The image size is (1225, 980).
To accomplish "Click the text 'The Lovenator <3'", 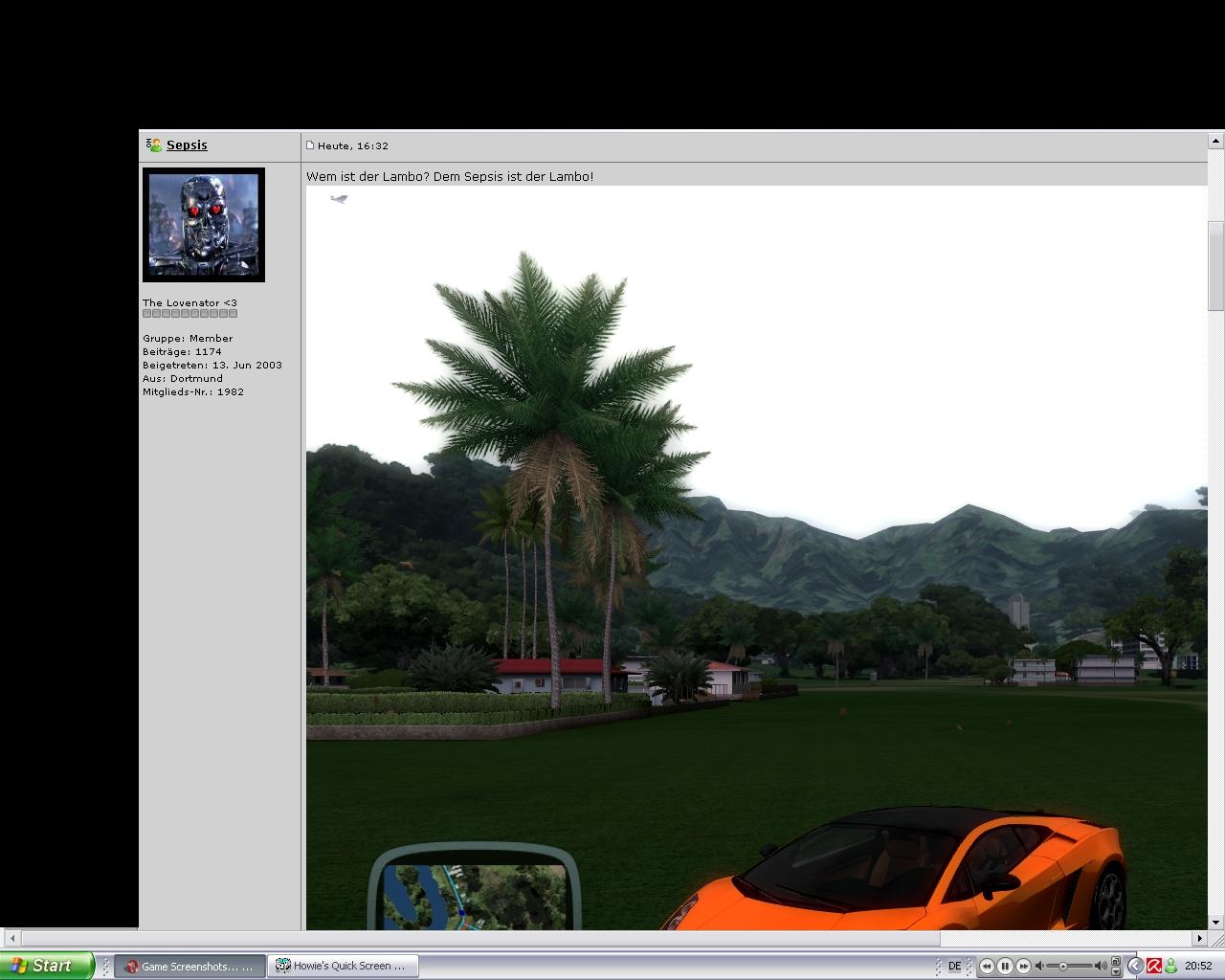I will 189,302.
